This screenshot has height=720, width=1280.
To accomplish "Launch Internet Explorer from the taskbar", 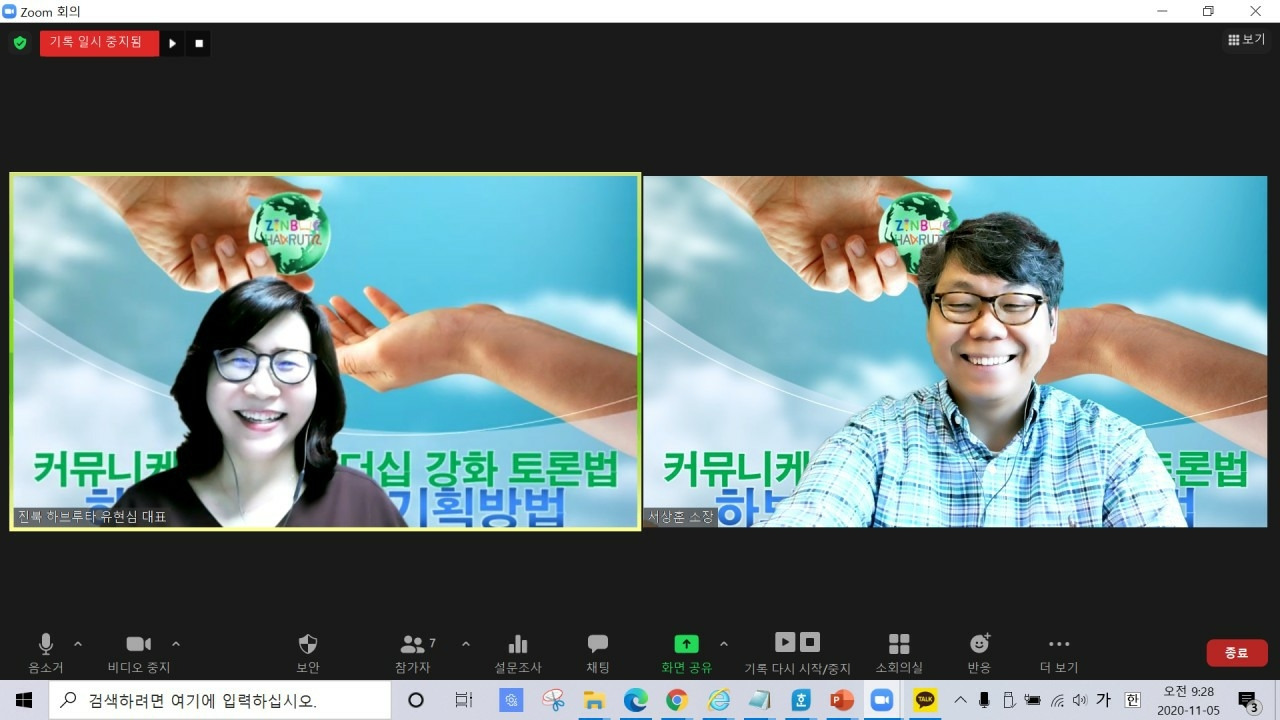I will (718, 700).
